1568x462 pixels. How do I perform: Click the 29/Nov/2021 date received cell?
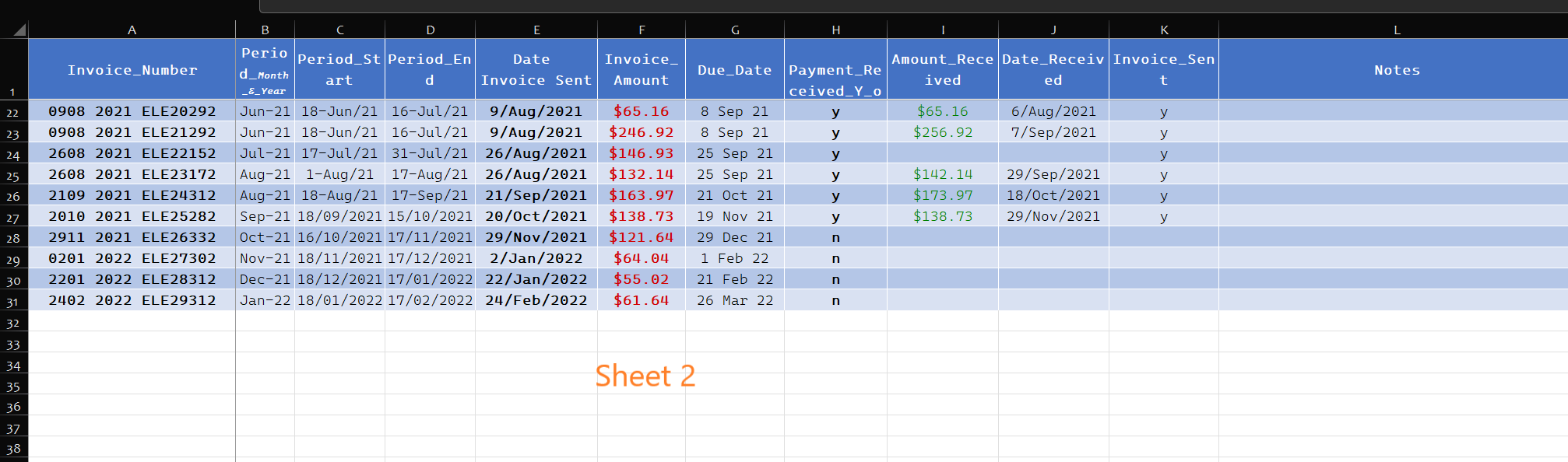[1053, 216]
